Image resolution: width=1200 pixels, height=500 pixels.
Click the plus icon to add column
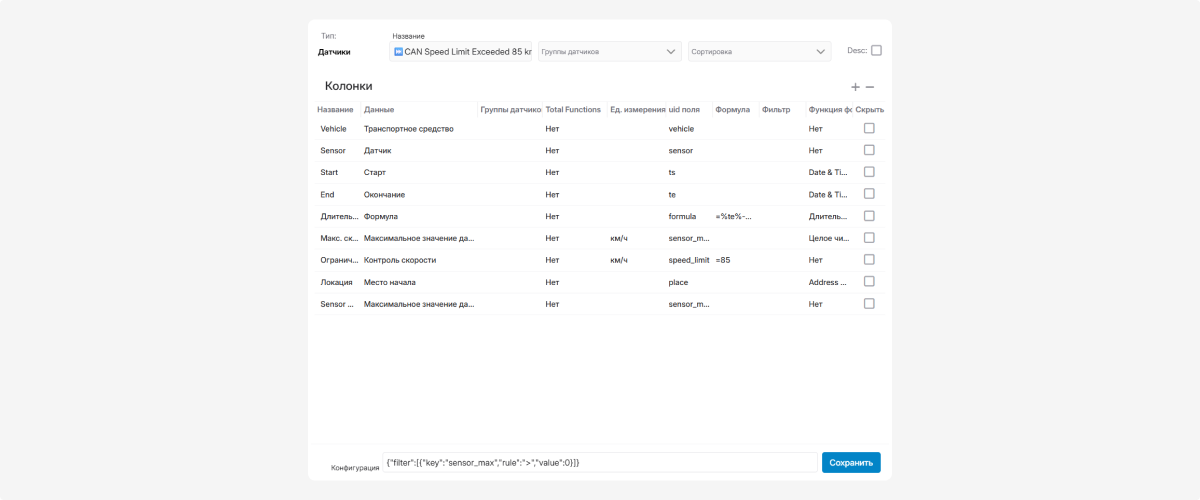tap(855, 88)
